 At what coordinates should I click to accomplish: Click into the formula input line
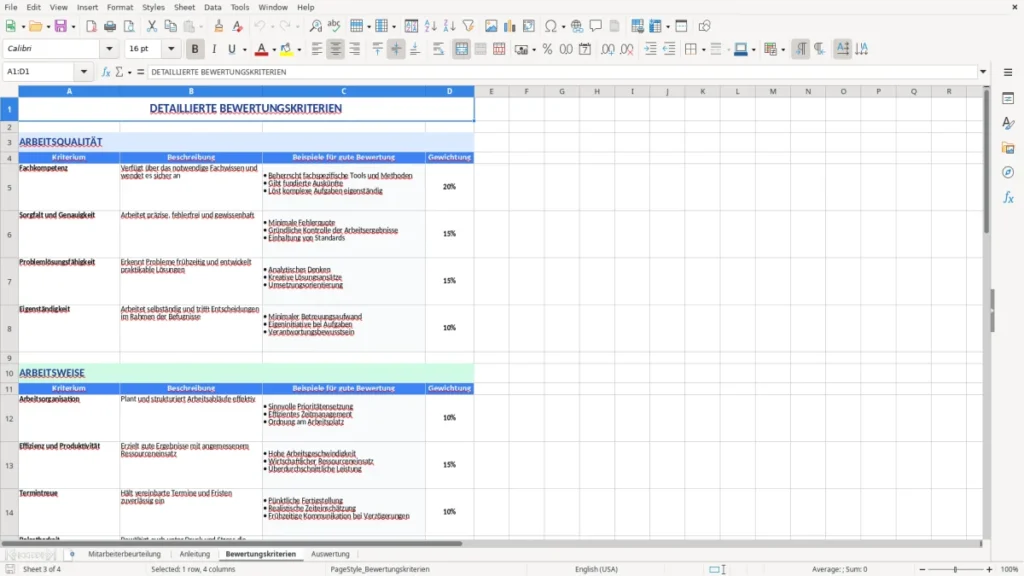click(562, 72)
